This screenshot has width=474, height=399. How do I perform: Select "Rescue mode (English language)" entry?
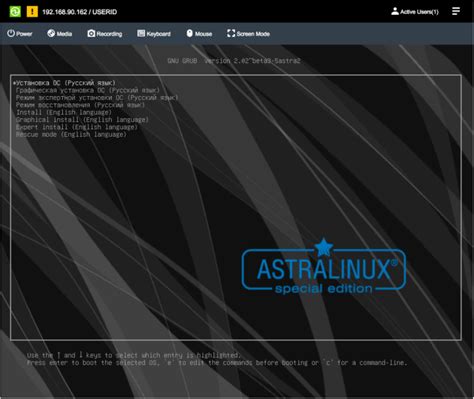click(x=71, y=134)
